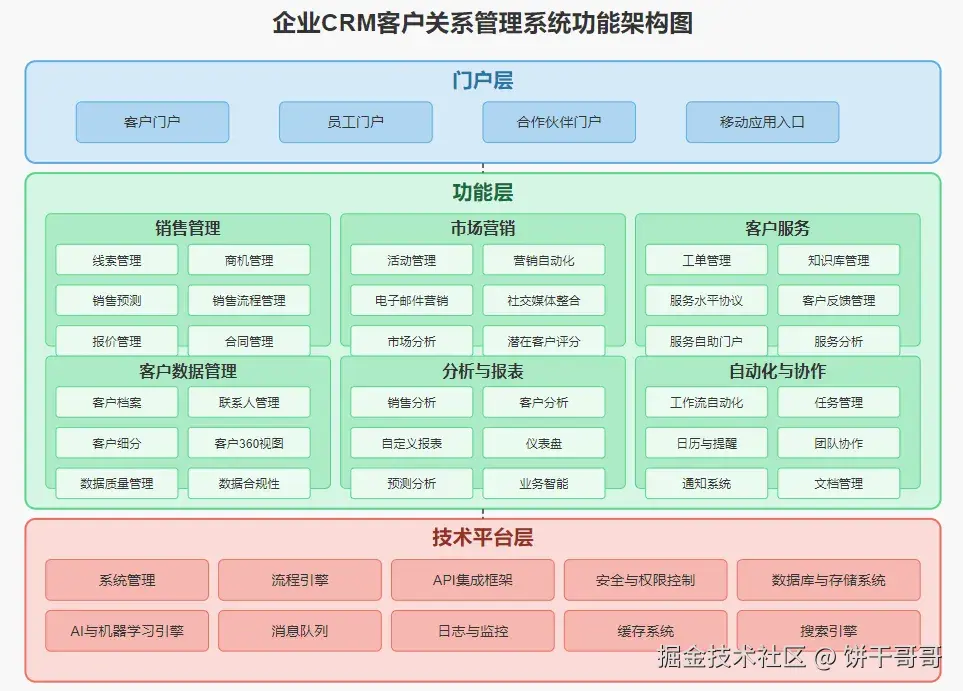
Task: Select the 服务自助门户 box
Action: tap(706, 341)
